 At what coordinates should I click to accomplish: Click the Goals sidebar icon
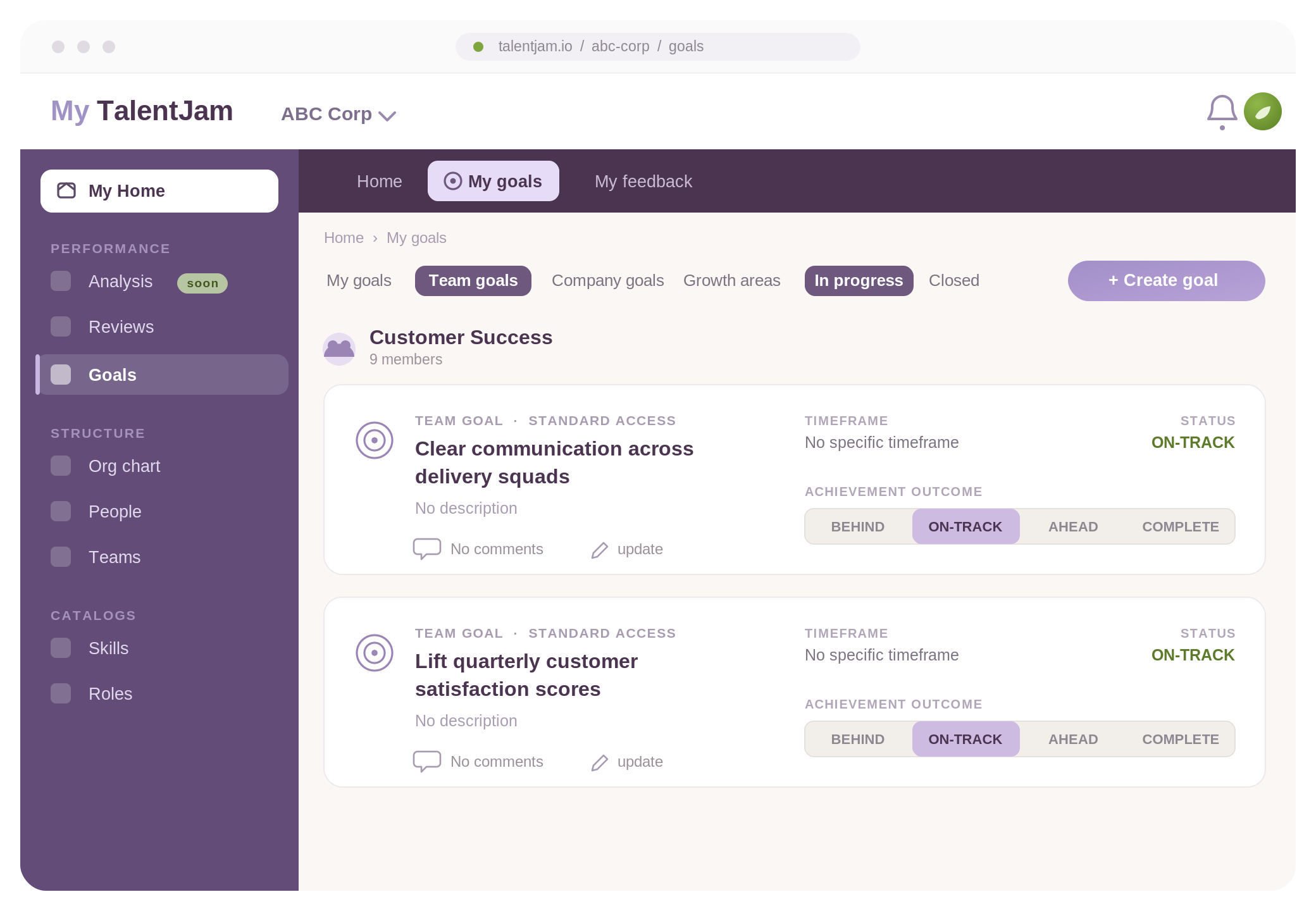pos(61,375)
